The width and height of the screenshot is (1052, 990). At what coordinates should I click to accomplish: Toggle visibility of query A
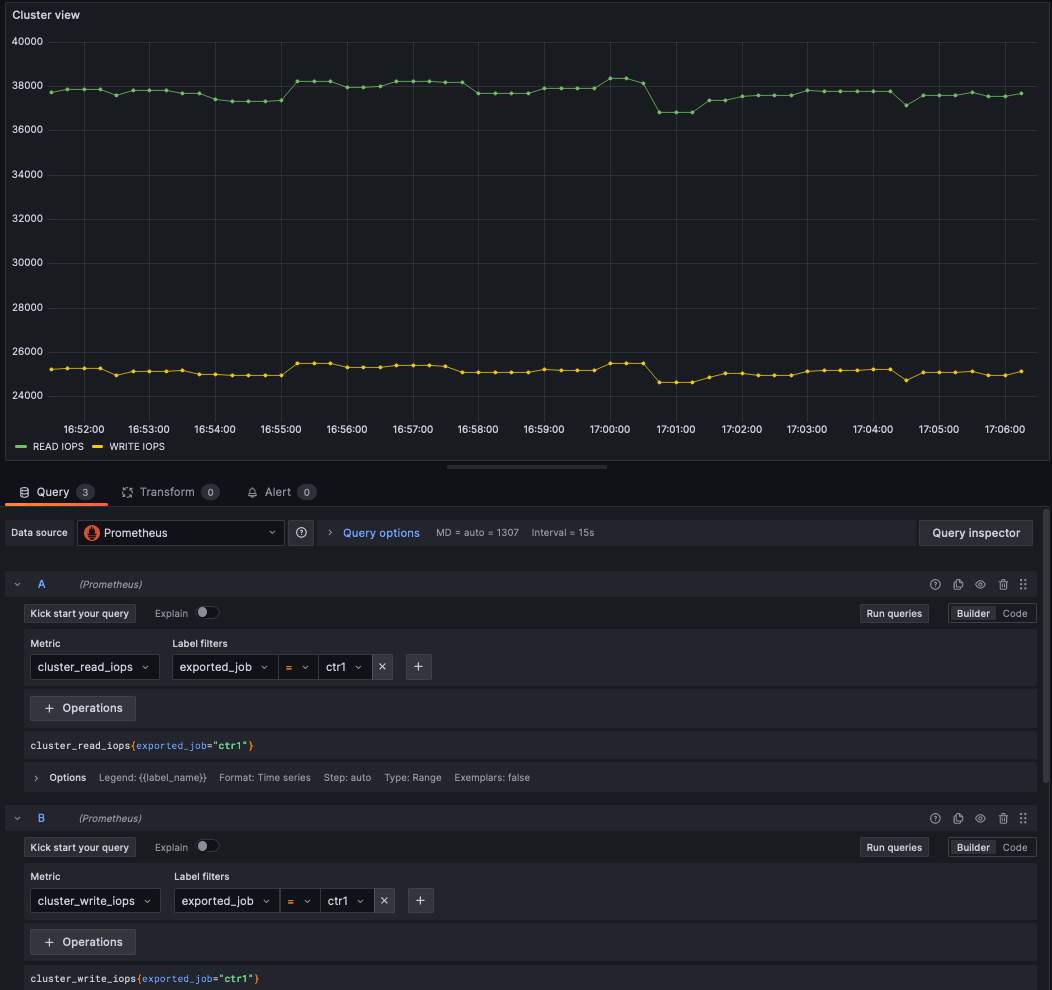point(980,584)
